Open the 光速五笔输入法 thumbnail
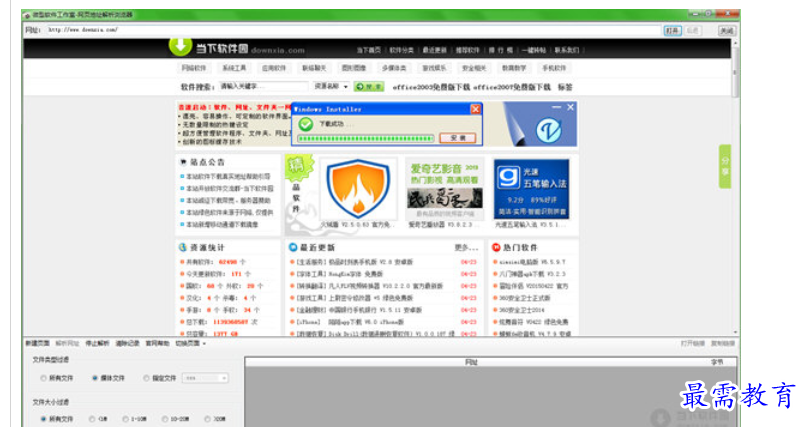The height and width of the screenshot is (427, 804). (x=532, y=189)
